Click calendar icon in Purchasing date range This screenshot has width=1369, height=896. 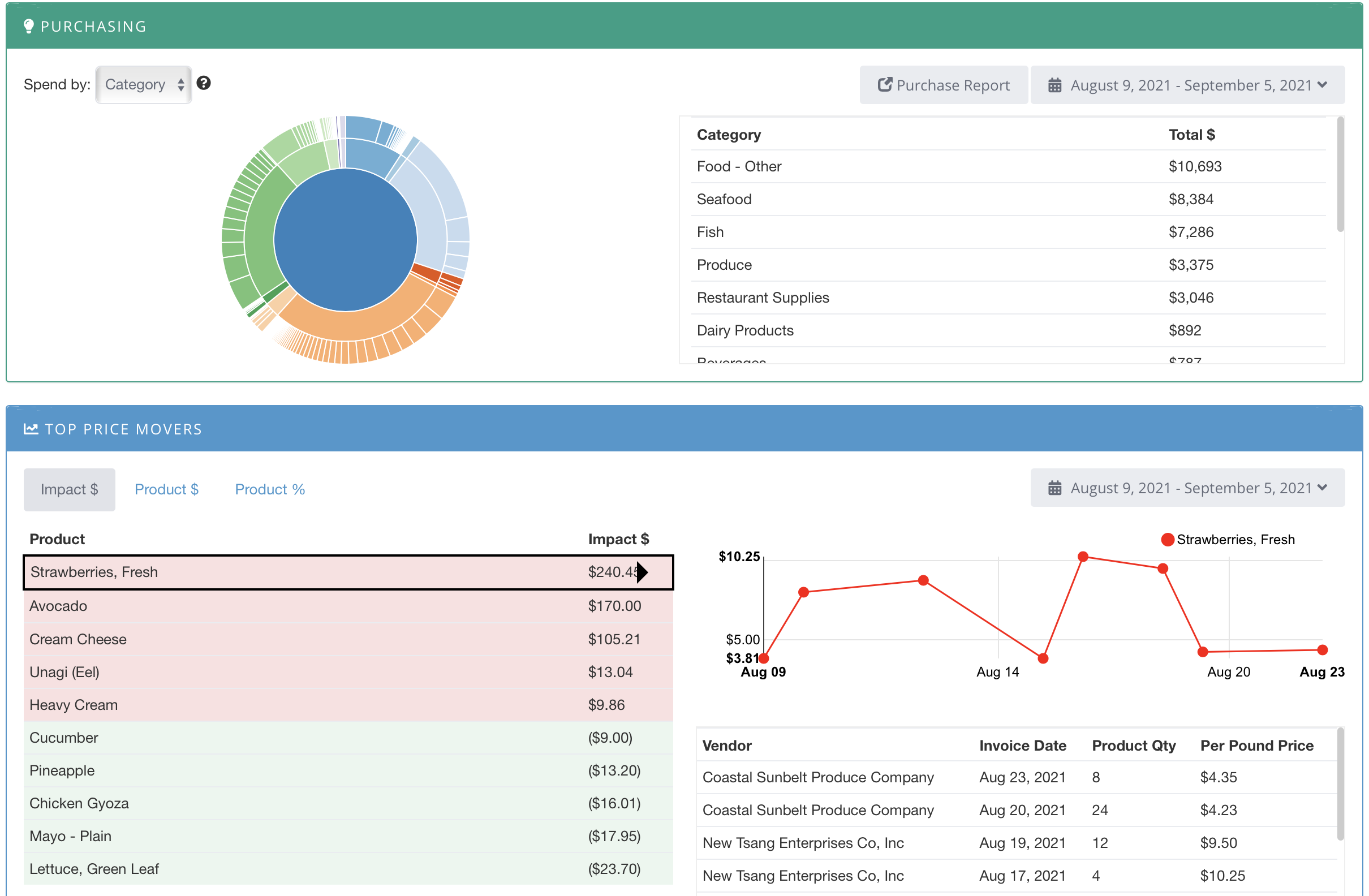click(1054, 85)
